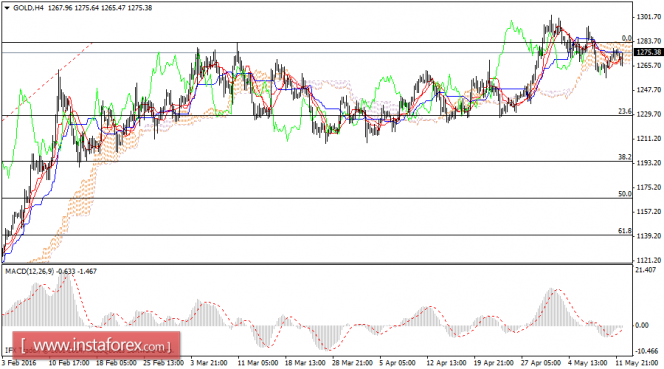This screenshot has height=369, width=664.
Task: Click the 18 Mar 13:00 date label
Action: point(305,363)
